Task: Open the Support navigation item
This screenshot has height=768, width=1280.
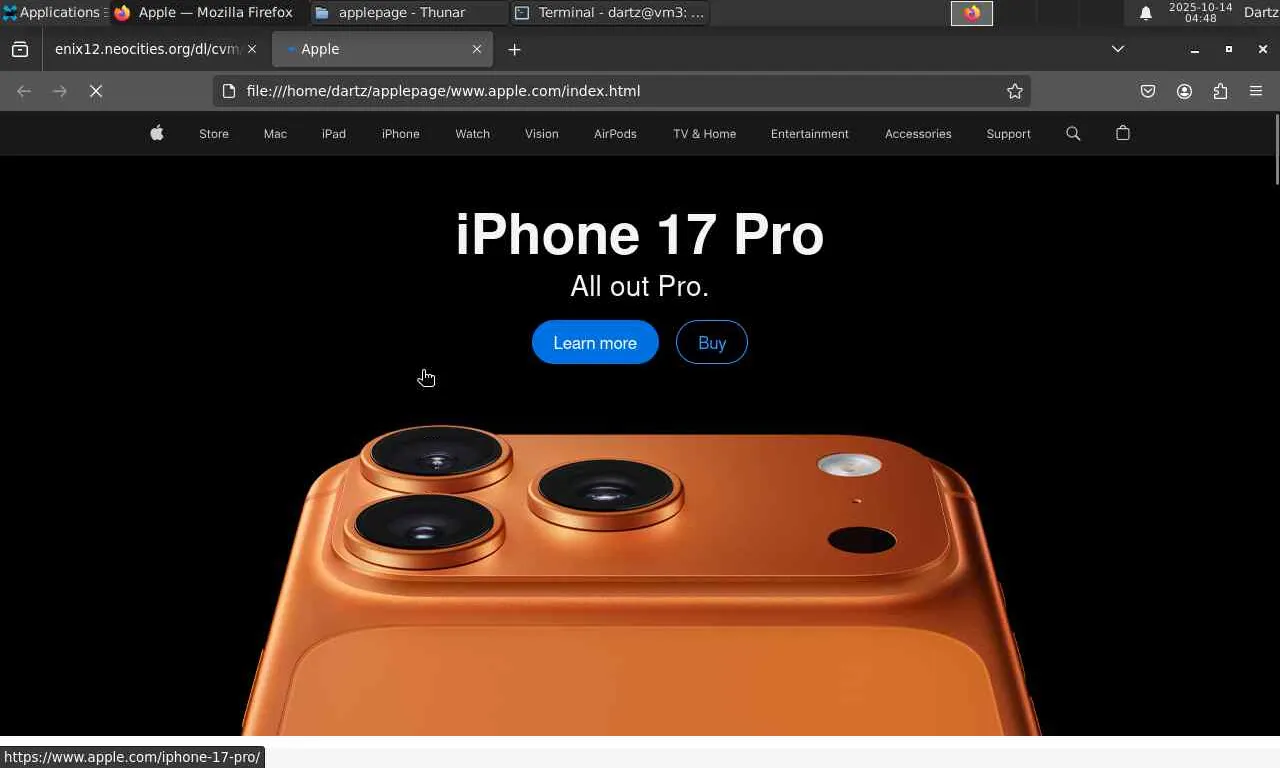Action: pos(1008,134)
